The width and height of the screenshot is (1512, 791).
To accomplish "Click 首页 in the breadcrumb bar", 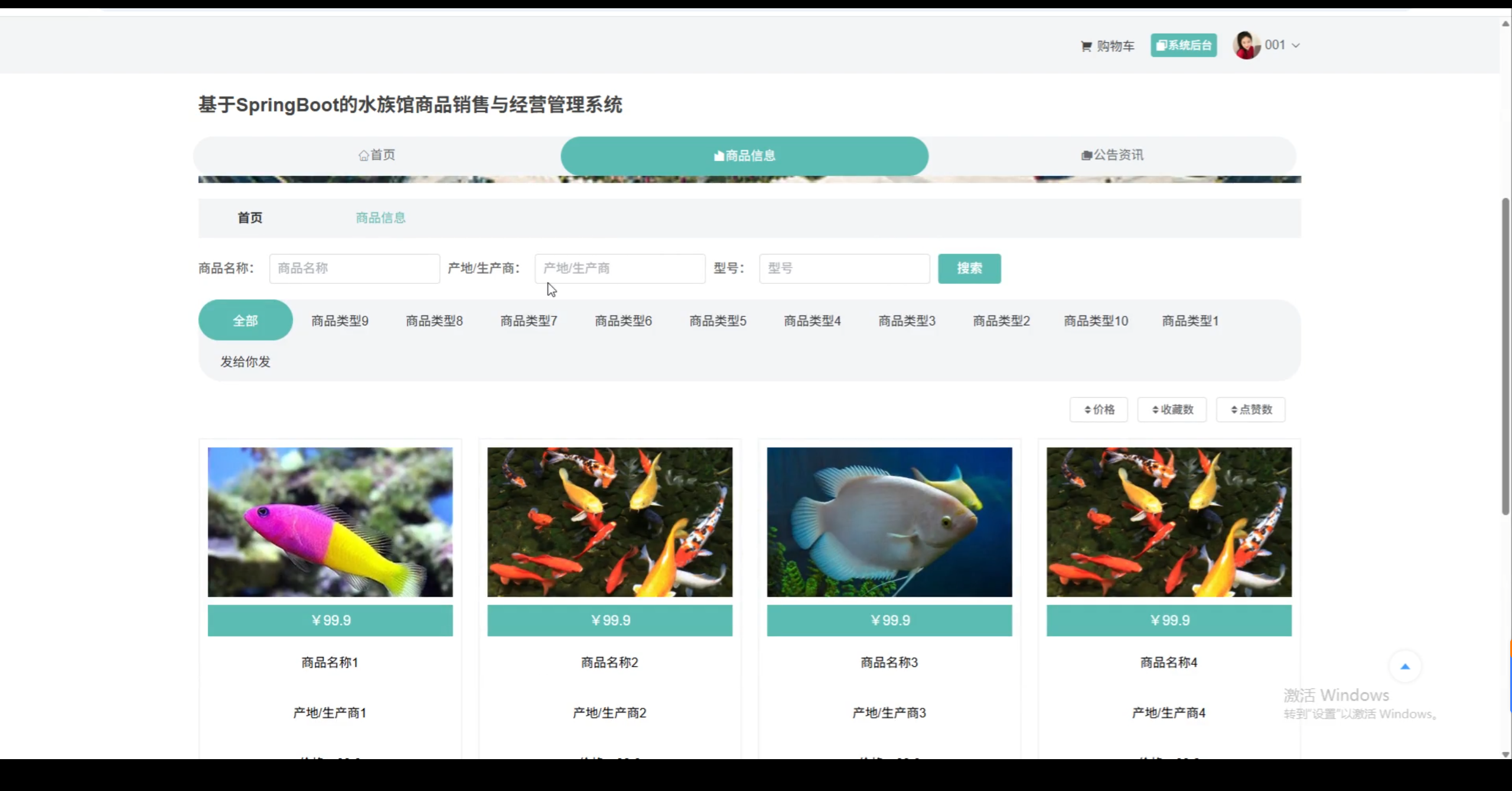I will (250, 218).
